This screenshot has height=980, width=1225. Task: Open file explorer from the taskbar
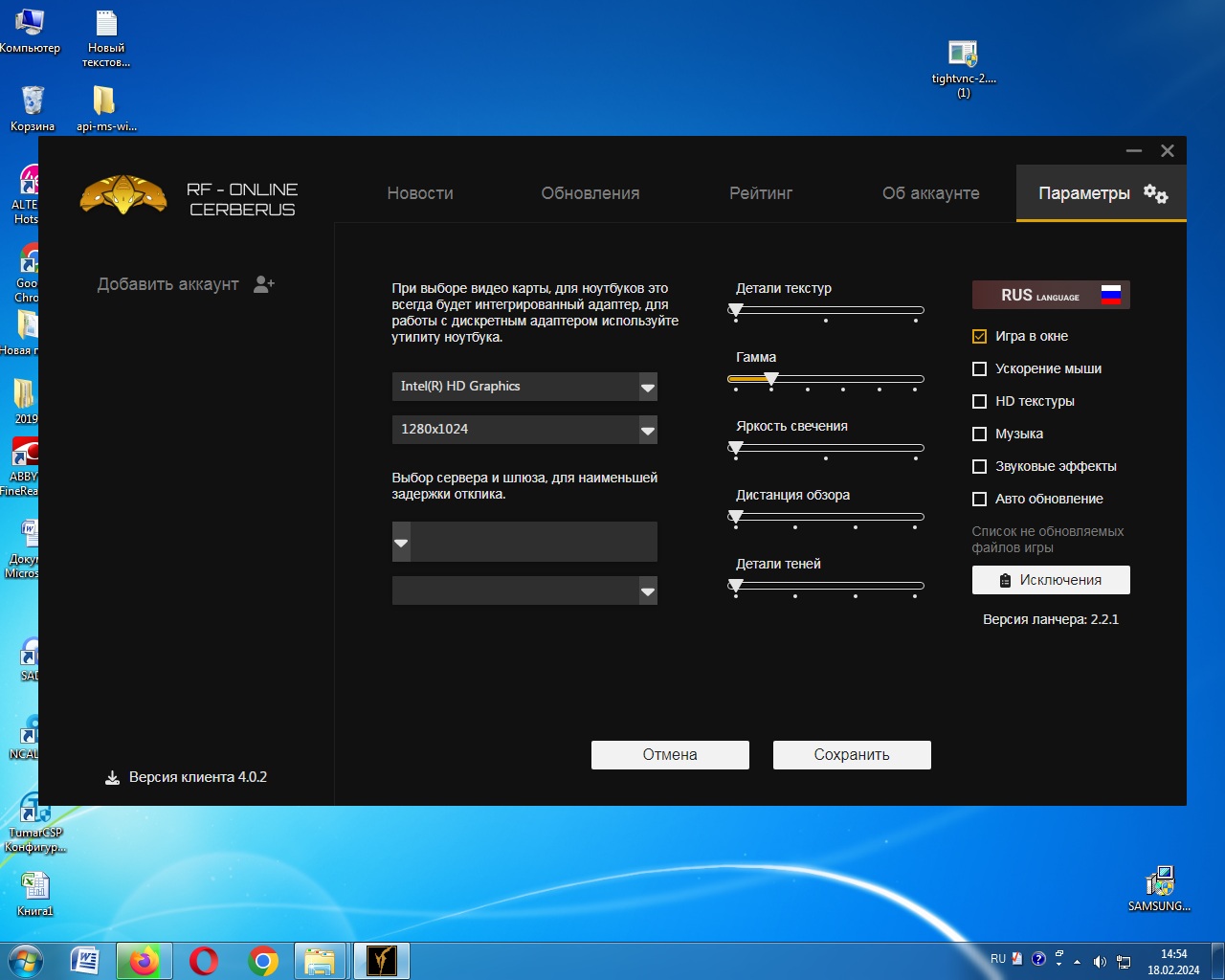(320, 961)
